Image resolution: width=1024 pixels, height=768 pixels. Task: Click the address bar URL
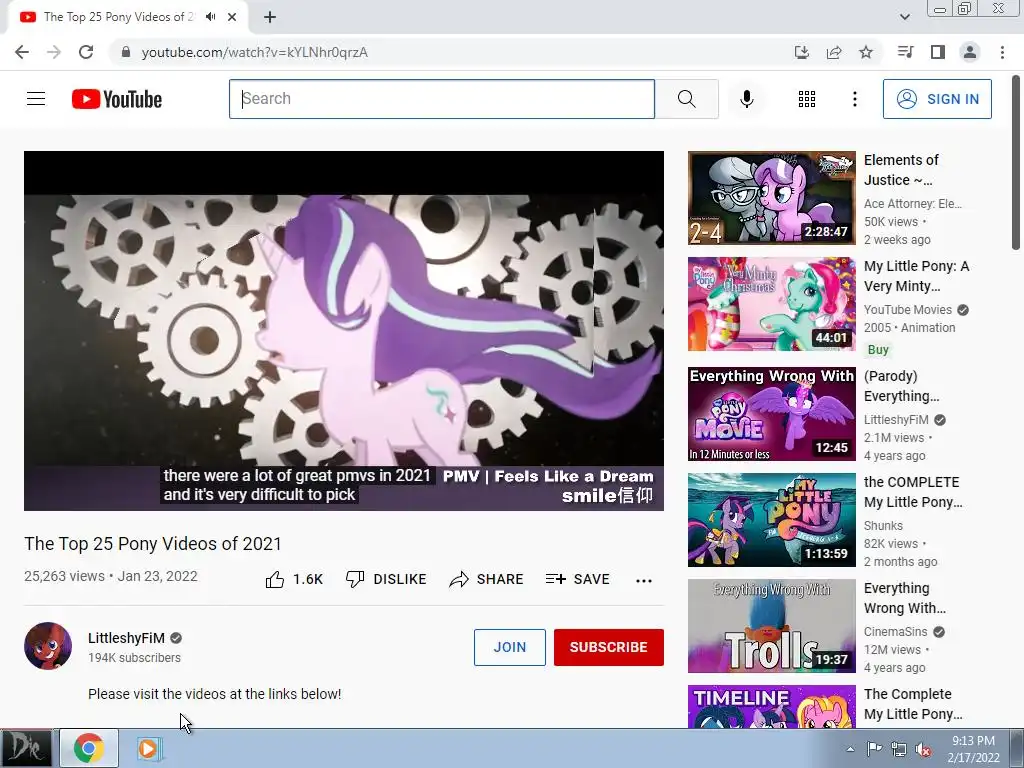(x=255, y=52)
